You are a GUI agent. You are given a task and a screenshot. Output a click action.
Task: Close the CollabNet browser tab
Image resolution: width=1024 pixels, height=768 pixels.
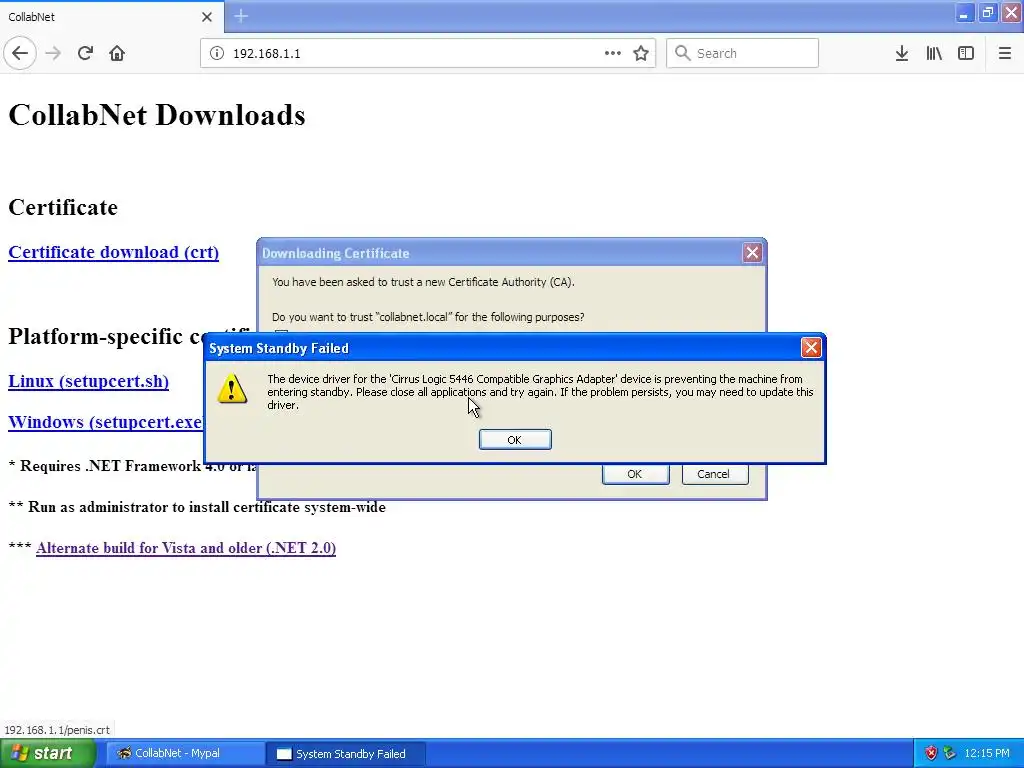pyautogui.click(x=206, y=17)
